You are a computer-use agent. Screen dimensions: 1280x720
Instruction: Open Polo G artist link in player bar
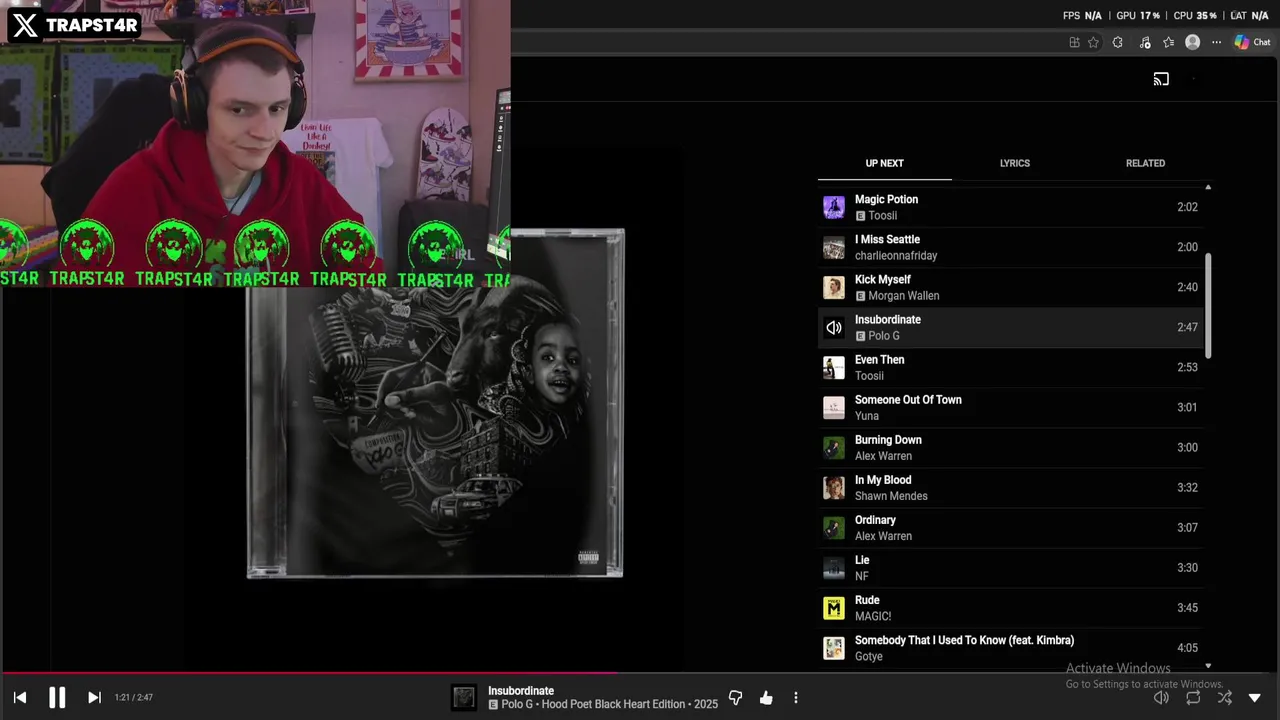(517, 704)
